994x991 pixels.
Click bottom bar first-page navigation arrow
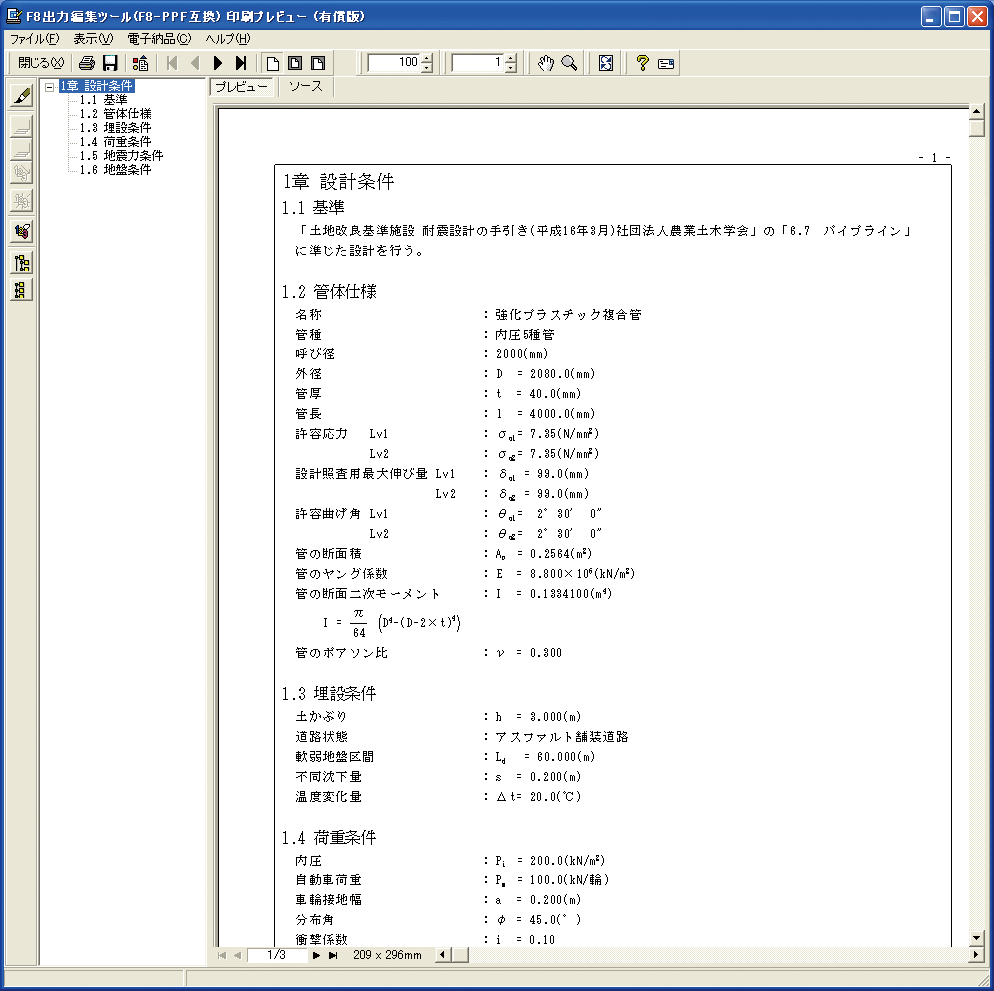(222, 955)
